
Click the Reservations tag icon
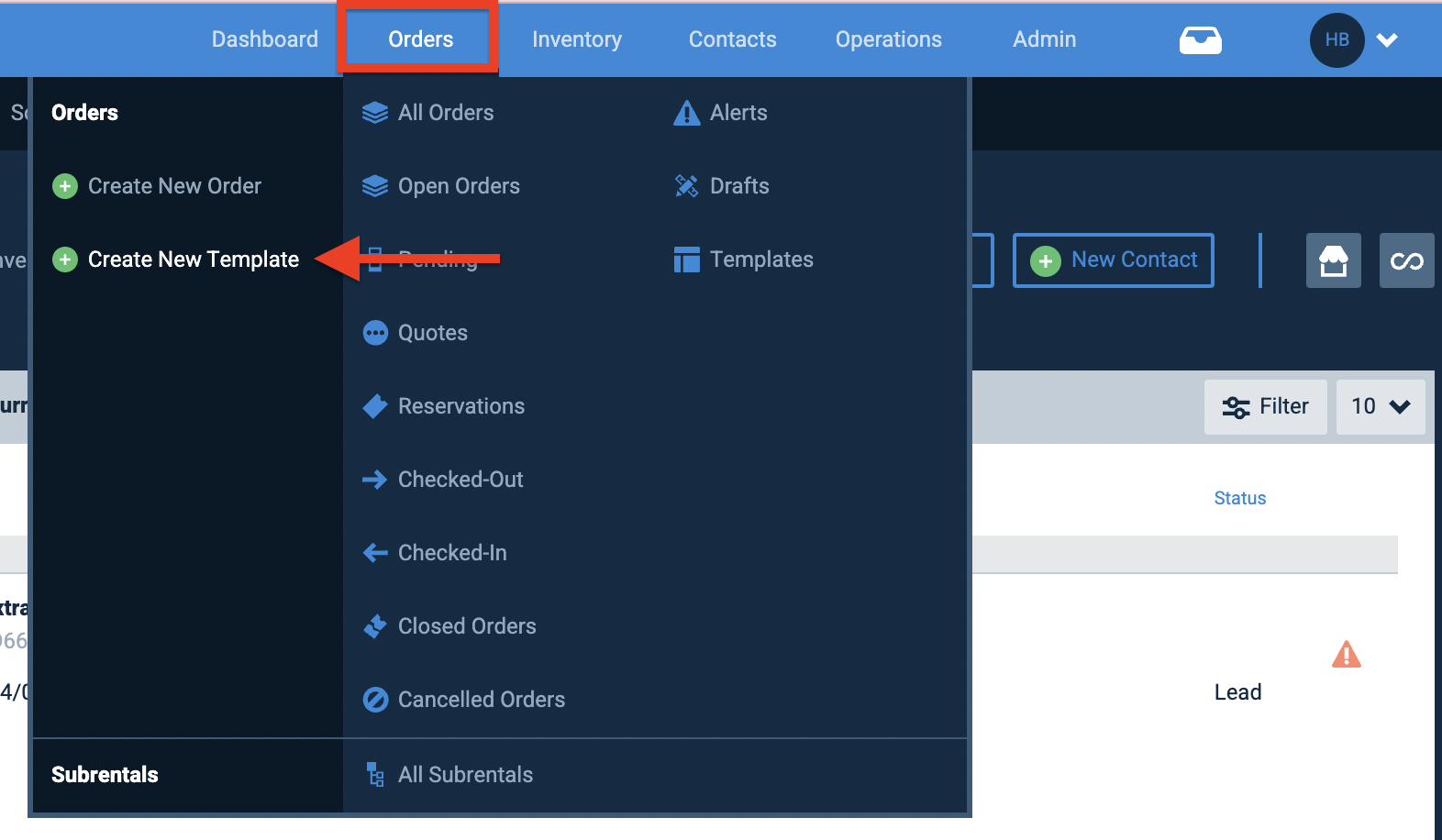pos(375,406)
